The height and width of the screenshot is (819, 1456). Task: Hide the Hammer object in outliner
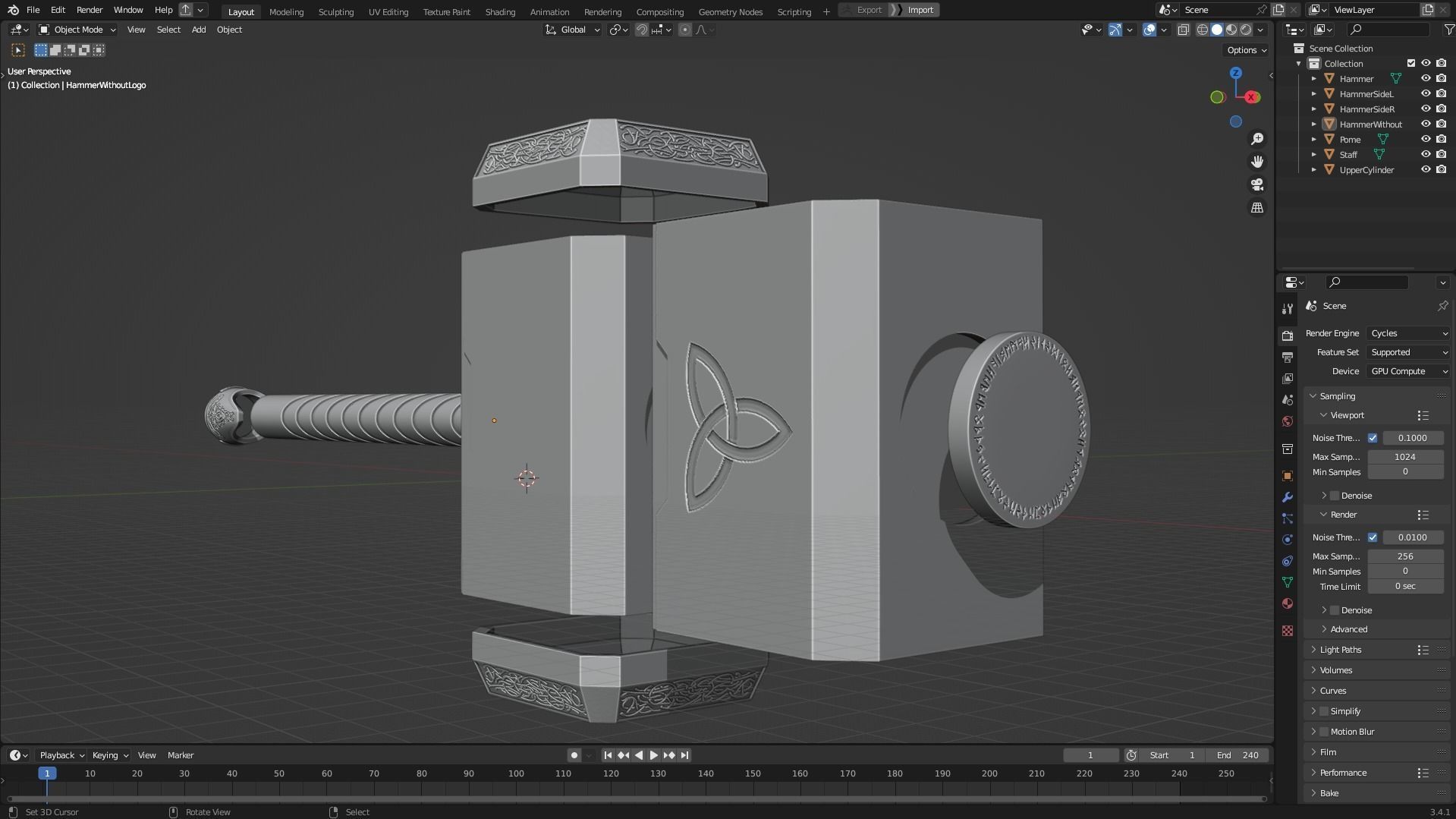[1426, 78]
